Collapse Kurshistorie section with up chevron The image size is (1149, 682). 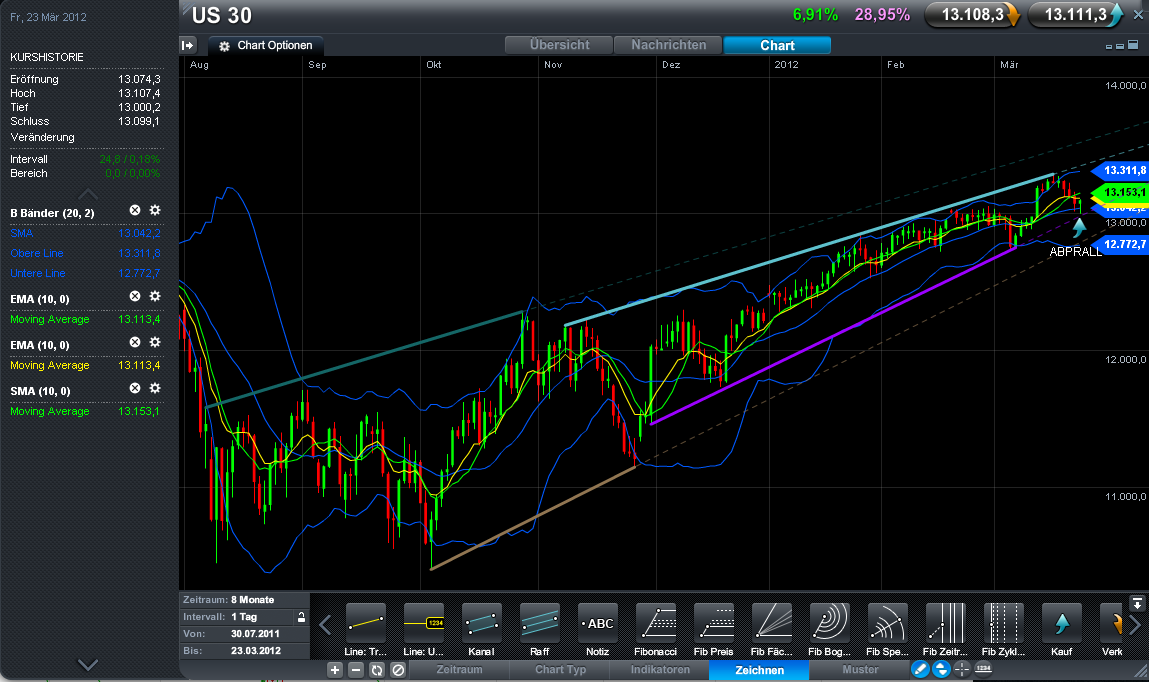88,193
